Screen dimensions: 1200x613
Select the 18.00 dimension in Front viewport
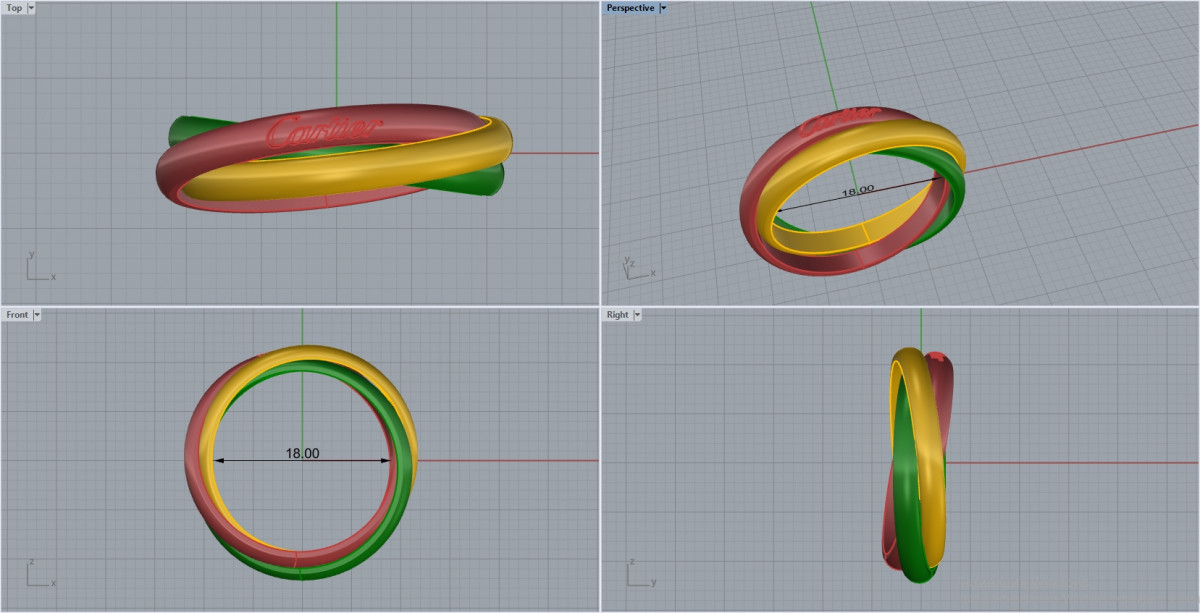(302, 453)
